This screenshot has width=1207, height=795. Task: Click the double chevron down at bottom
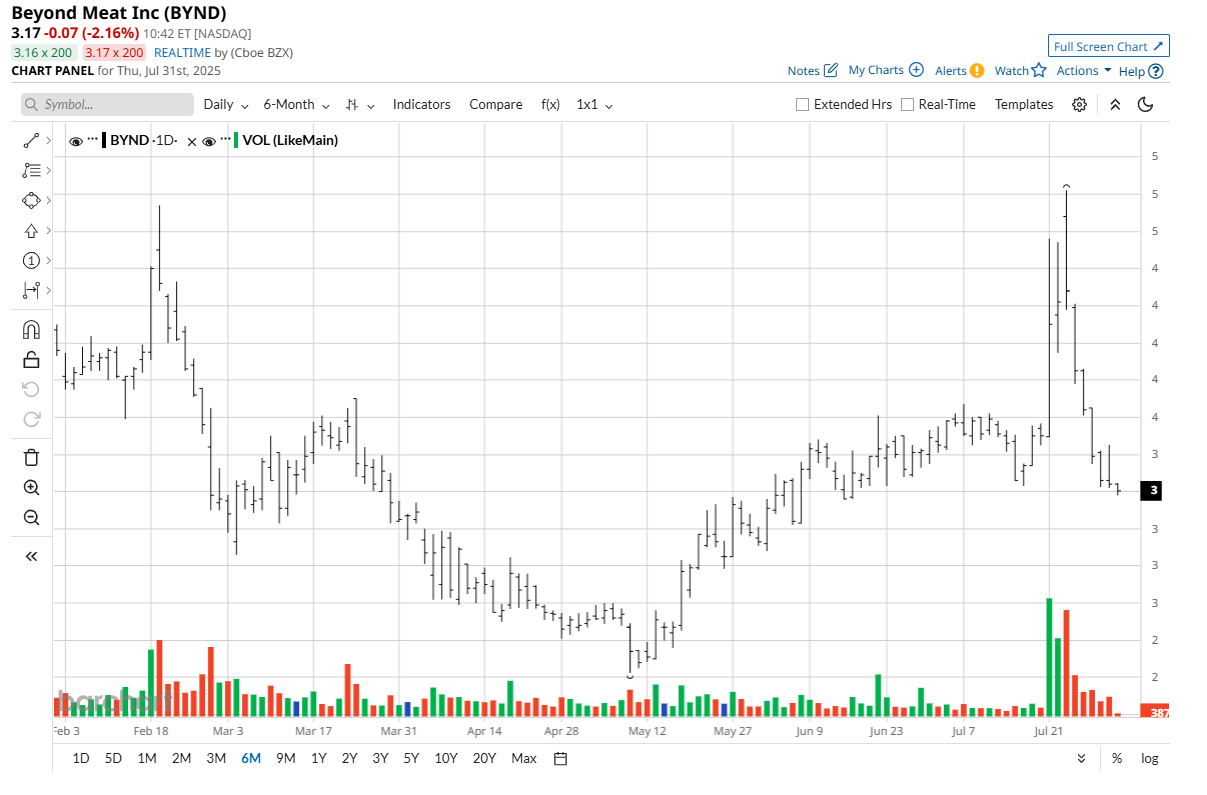pos(1081,758)
